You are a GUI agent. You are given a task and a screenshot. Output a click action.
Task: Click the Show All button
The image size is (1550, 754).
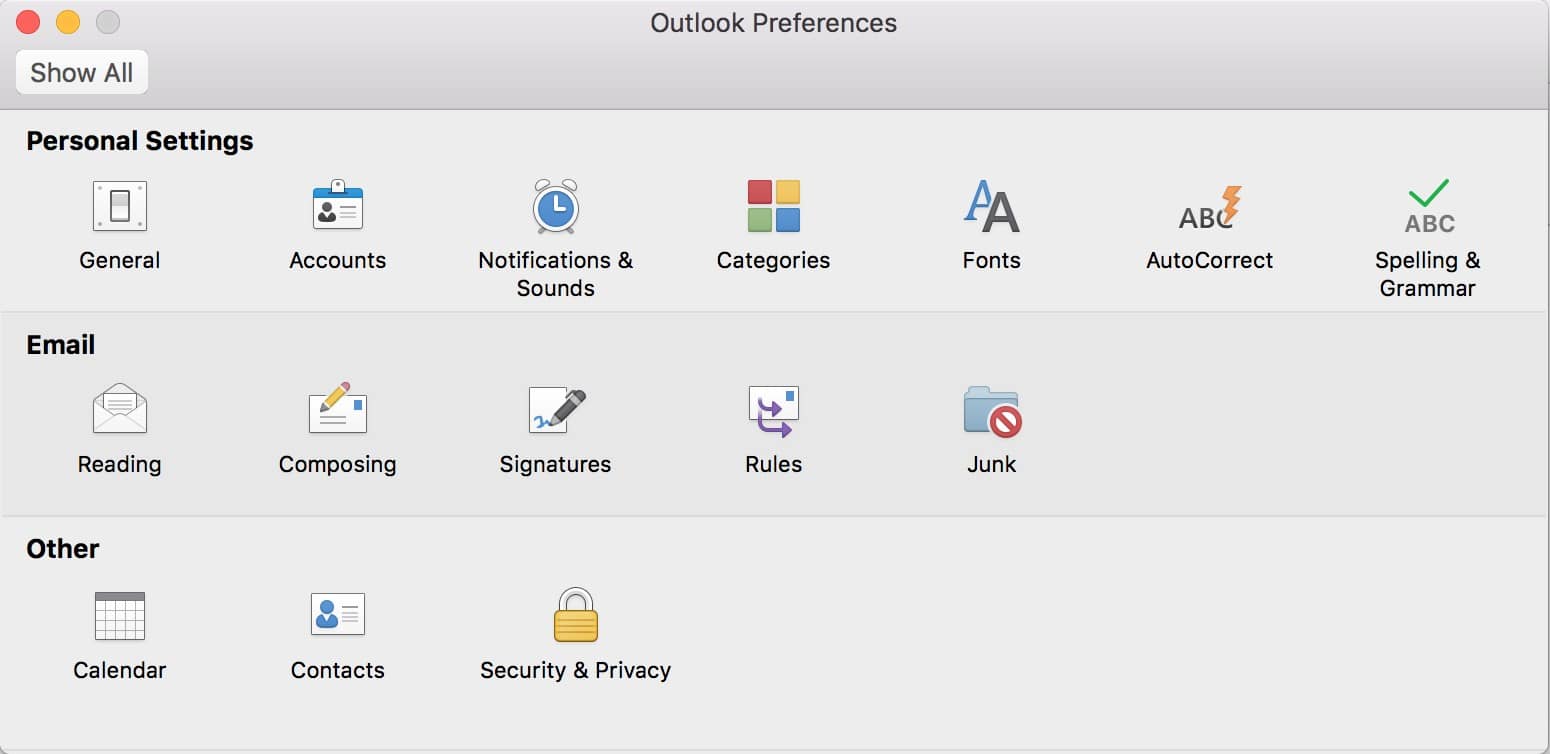click(82, 73)
